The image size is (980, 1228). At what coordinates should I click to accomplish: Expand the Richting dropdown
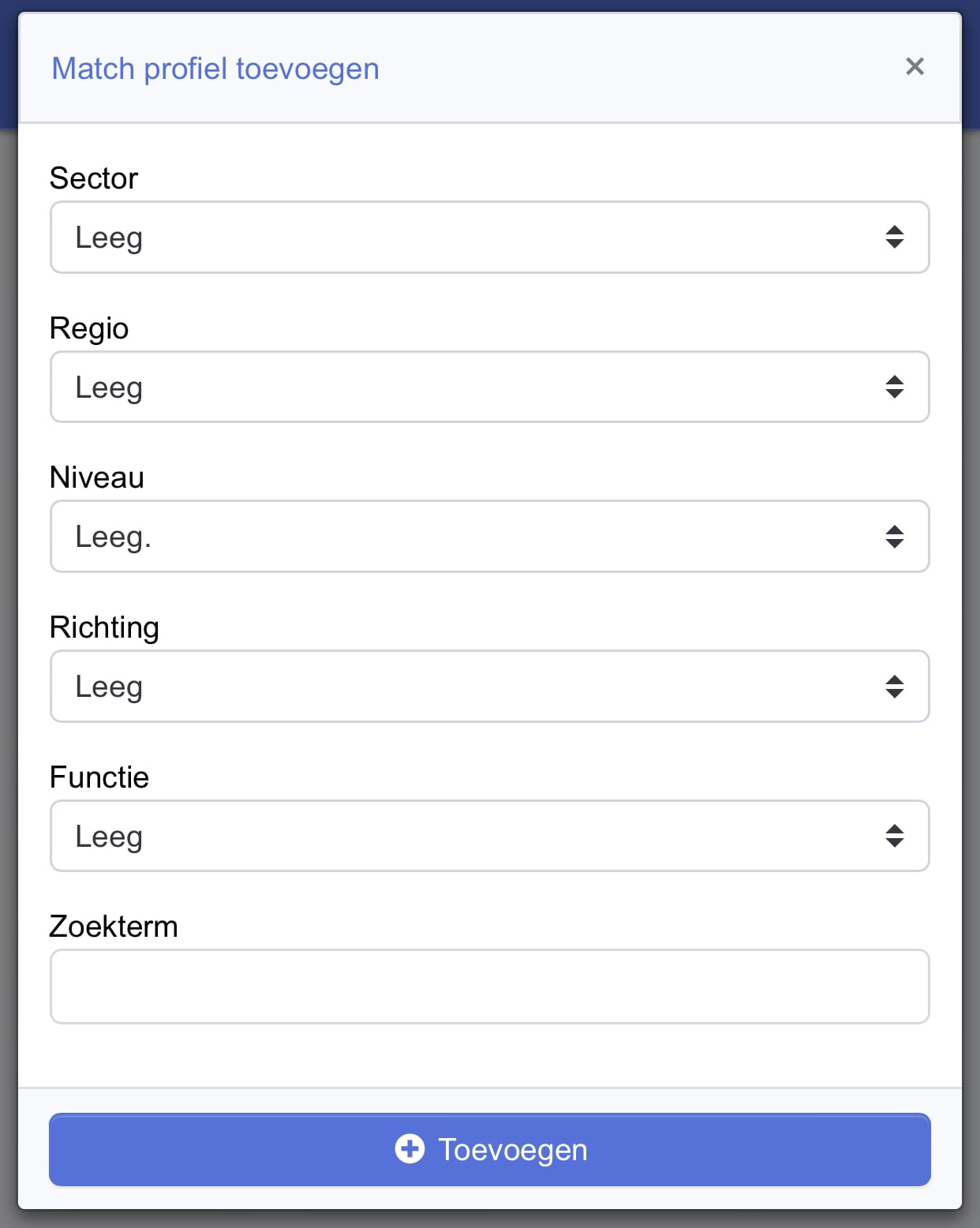[489, 686]
